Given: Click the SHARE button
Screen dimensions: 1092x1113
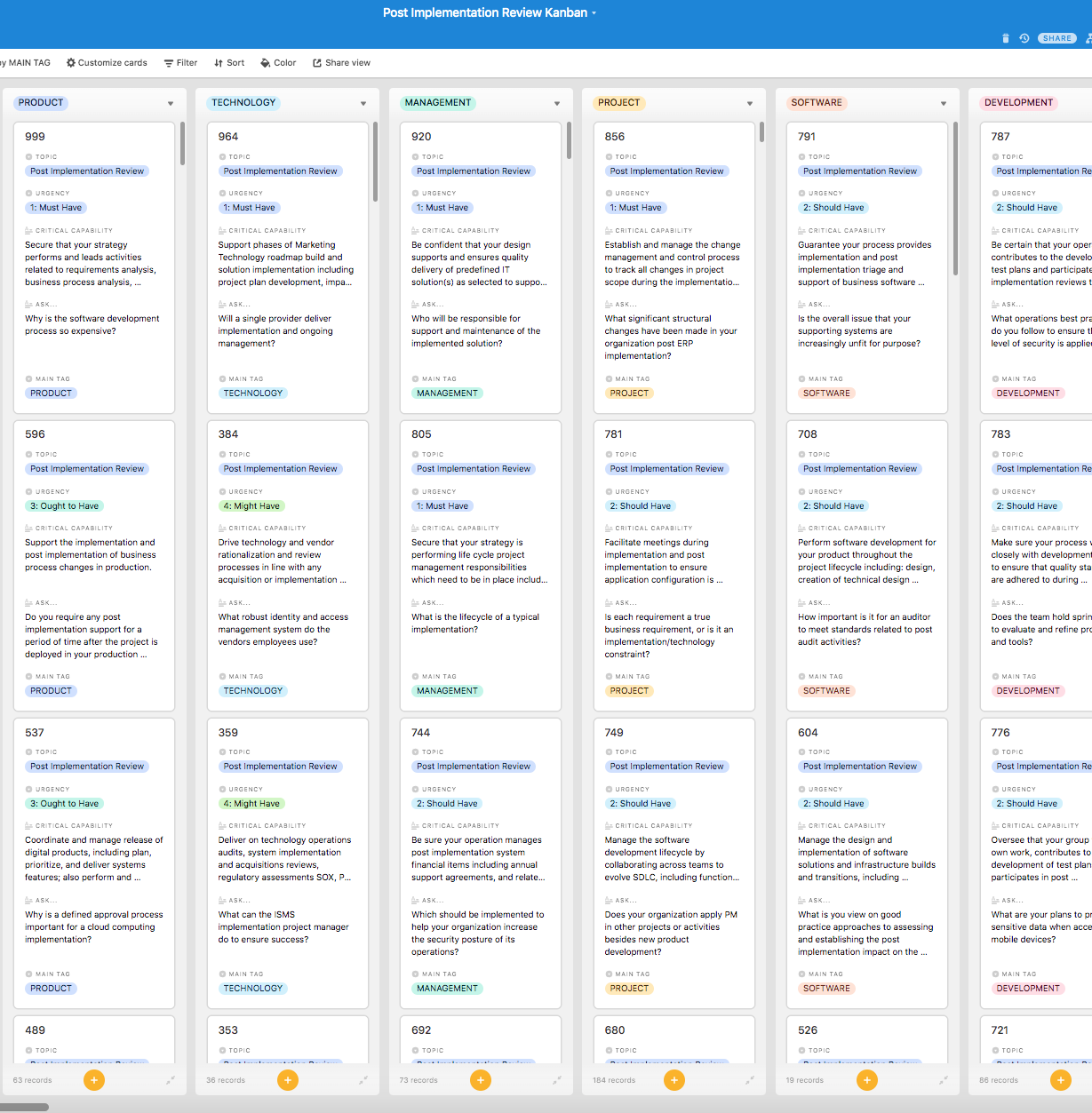Looking at the screenshot, I should point(1057,38).
